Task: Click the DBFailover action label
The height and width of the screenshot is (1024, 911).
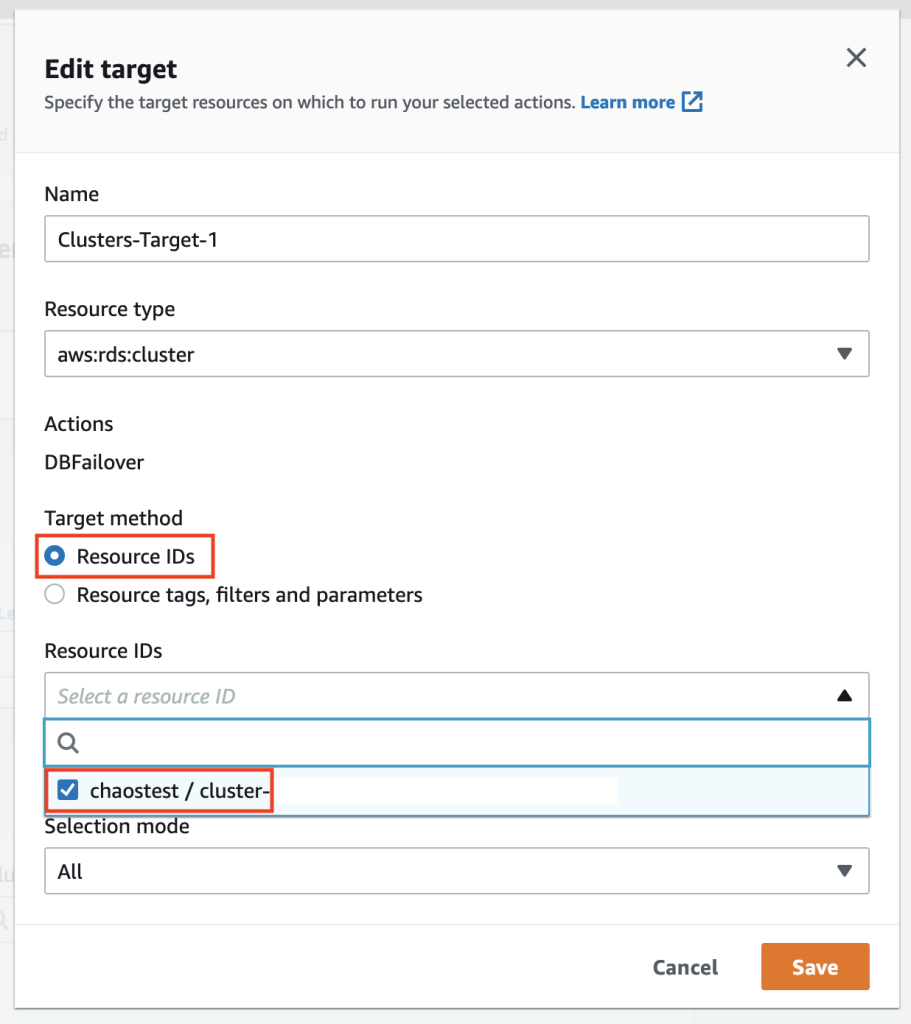Action: [x=93, y=462]
